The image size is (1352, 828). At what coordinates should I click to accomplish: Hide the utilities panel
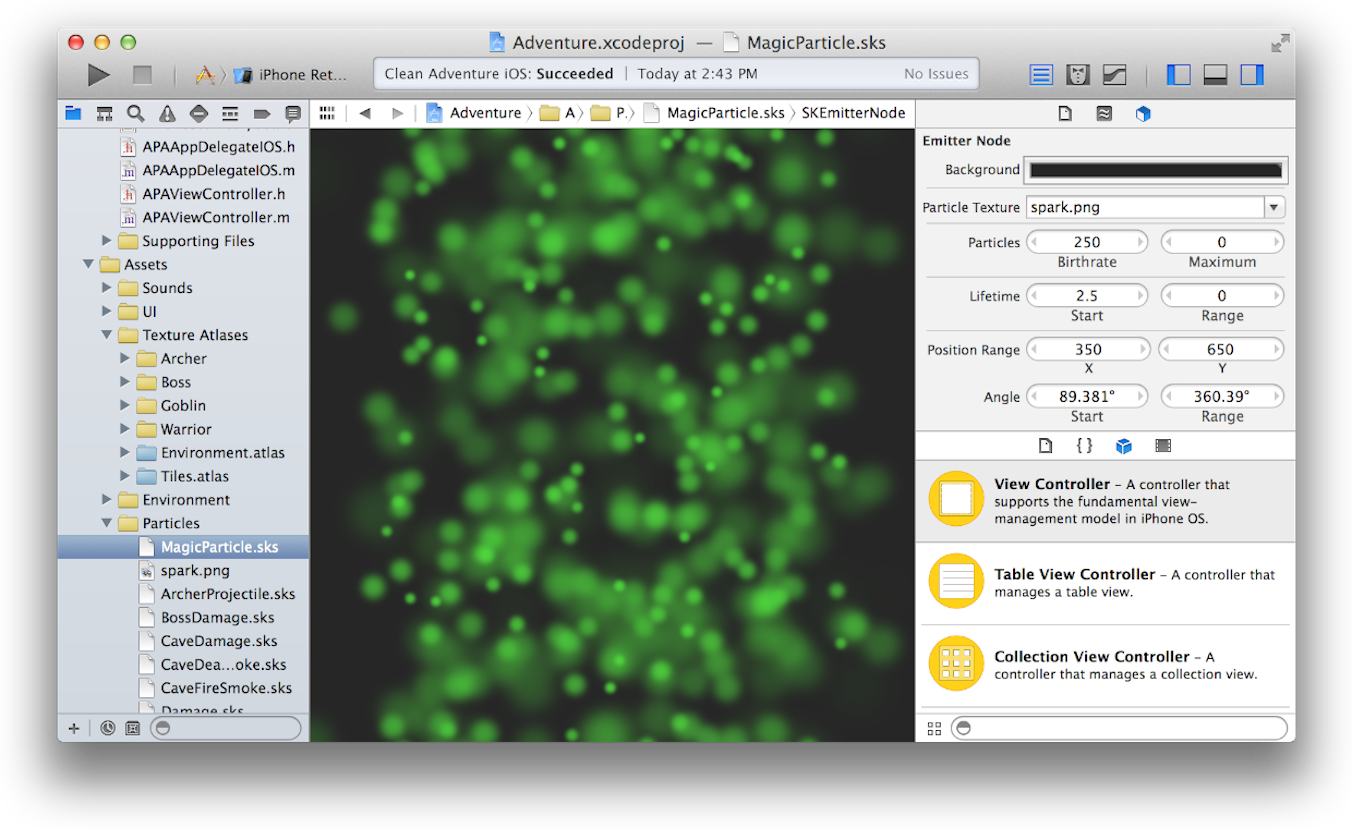pyautogui.click(x=1251, y=74)
